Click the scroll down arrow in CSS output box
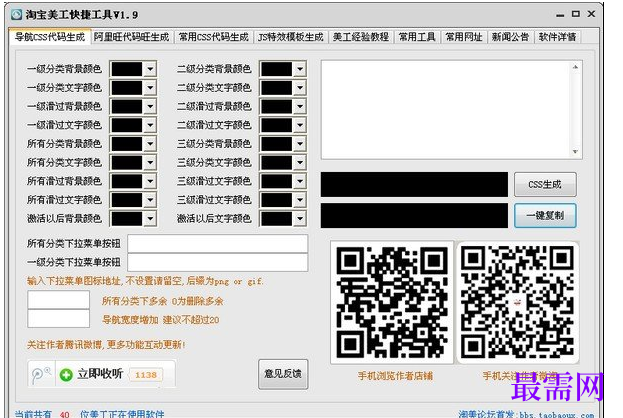 click(x=575, y=152)
